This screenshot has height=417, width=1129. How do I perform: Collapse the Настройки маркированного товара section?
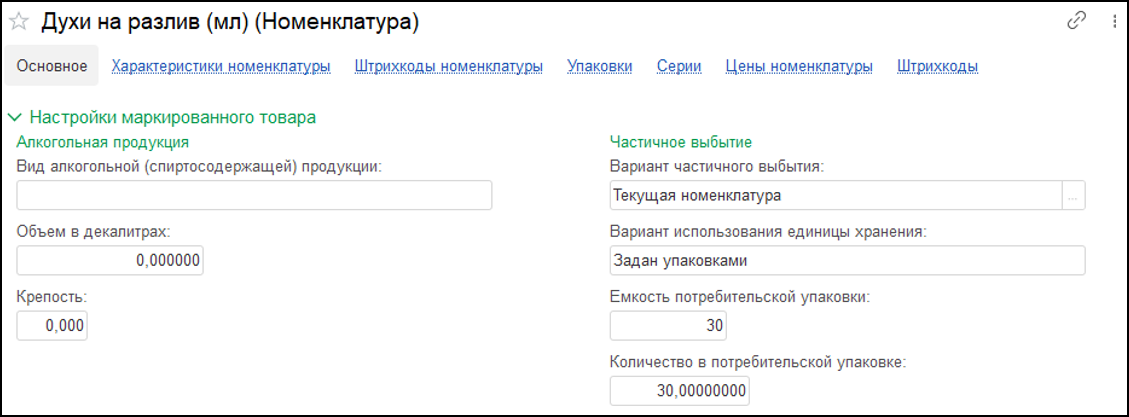click(x=14, y=117)
